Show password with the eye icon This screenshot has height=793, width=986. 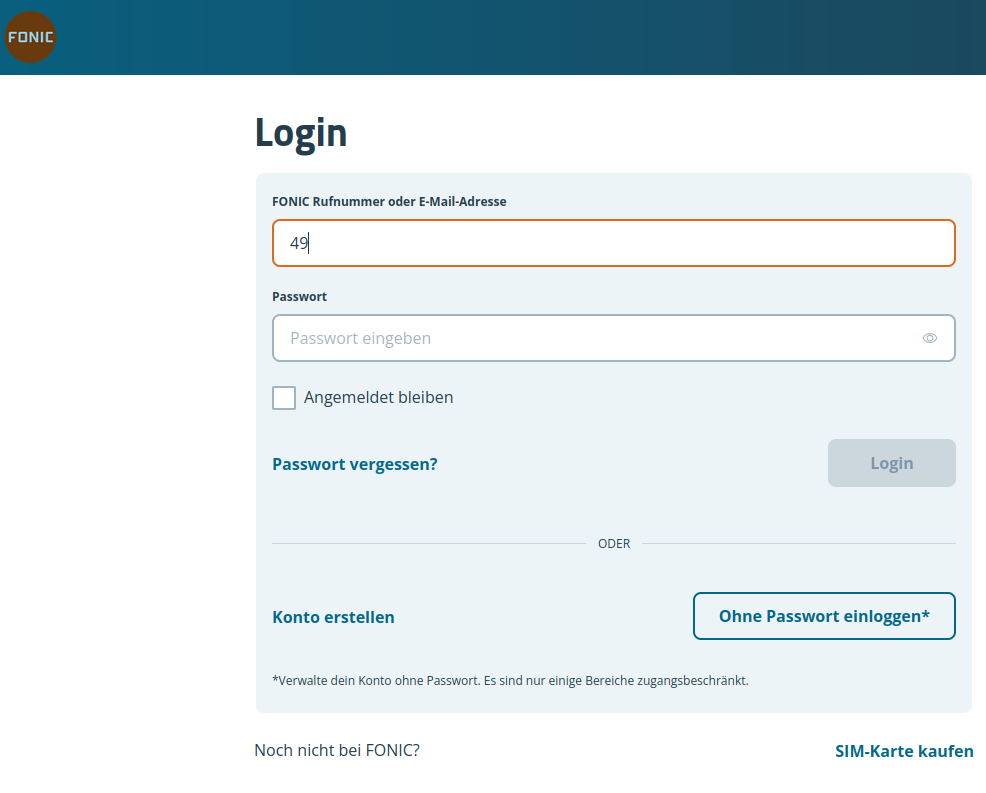[930, 338]
